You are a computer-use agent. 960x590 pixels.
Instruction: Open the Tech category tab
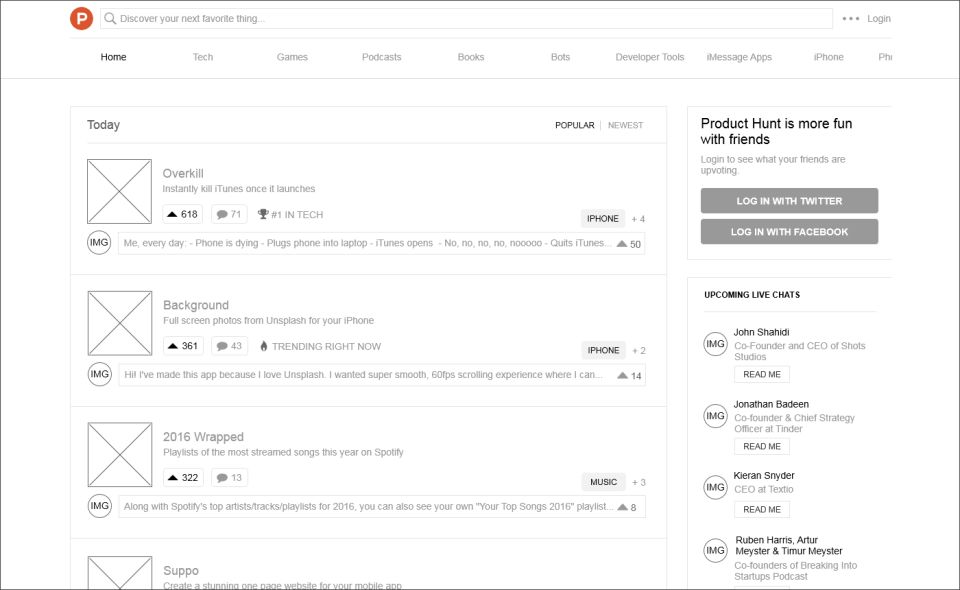click(x=203, y=57)
